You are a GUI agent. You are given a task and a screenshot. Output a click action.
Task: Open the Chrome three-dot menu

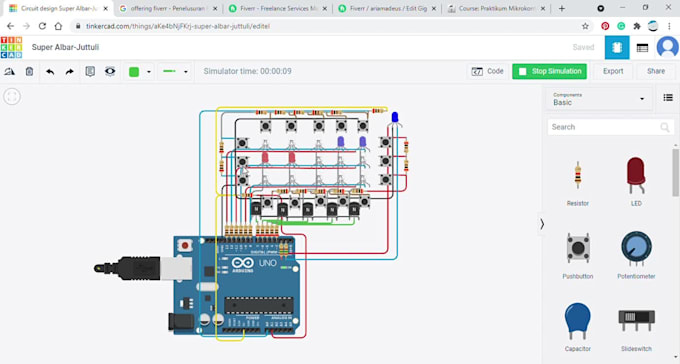click(669, 26)
